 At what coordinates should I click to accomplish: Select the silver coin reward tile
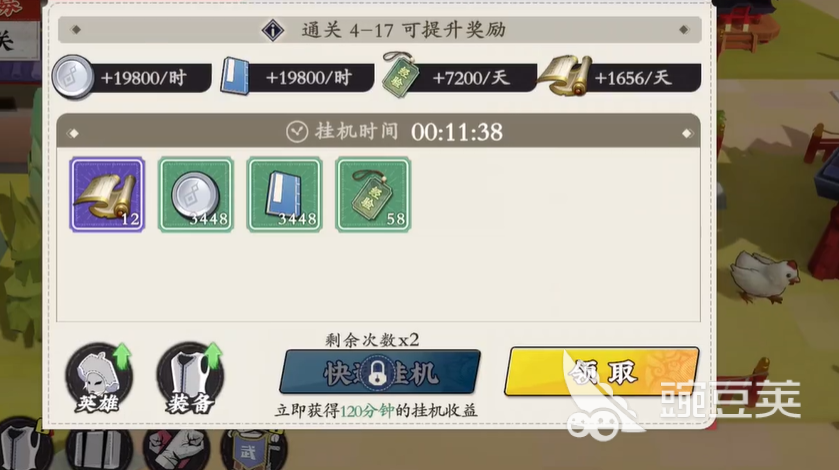click(x=196, y=194)
